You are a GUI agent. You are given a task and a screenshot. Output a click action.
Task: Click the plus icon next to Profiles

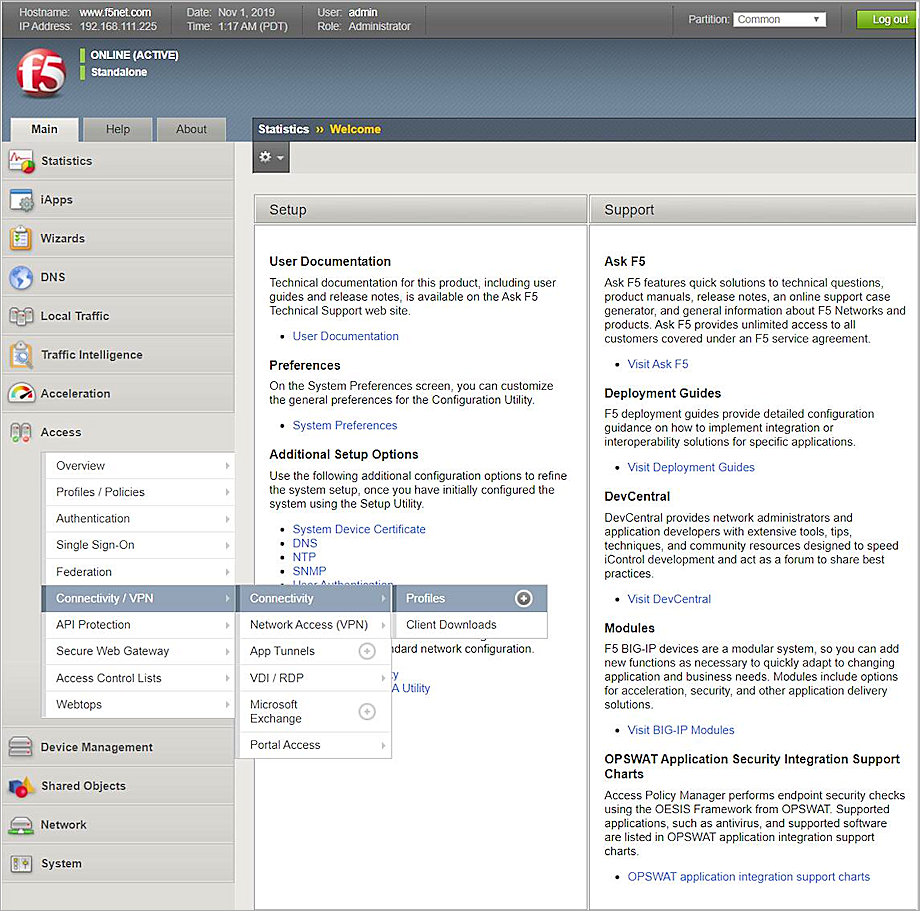click(x=524, y=598)
